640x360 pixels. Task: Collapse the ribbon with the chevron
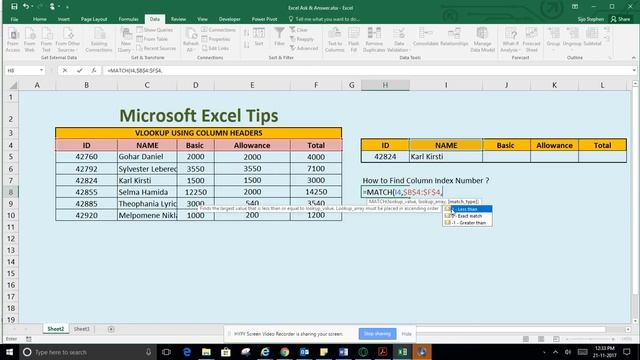[x=633, y=58]
